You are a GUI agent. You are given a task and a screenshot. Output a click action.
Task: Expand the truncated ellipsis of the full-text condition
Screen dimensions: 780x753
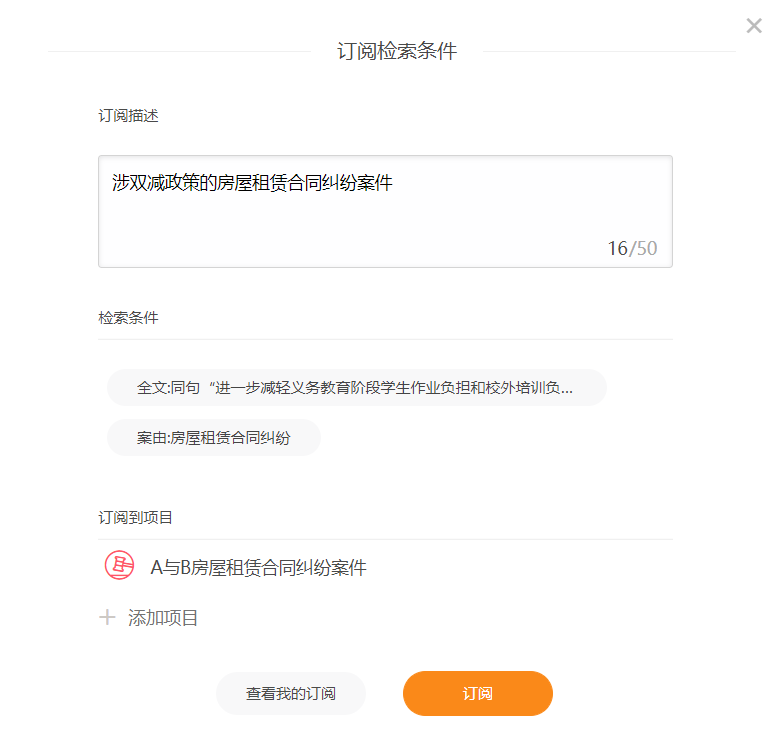point(567,388)
